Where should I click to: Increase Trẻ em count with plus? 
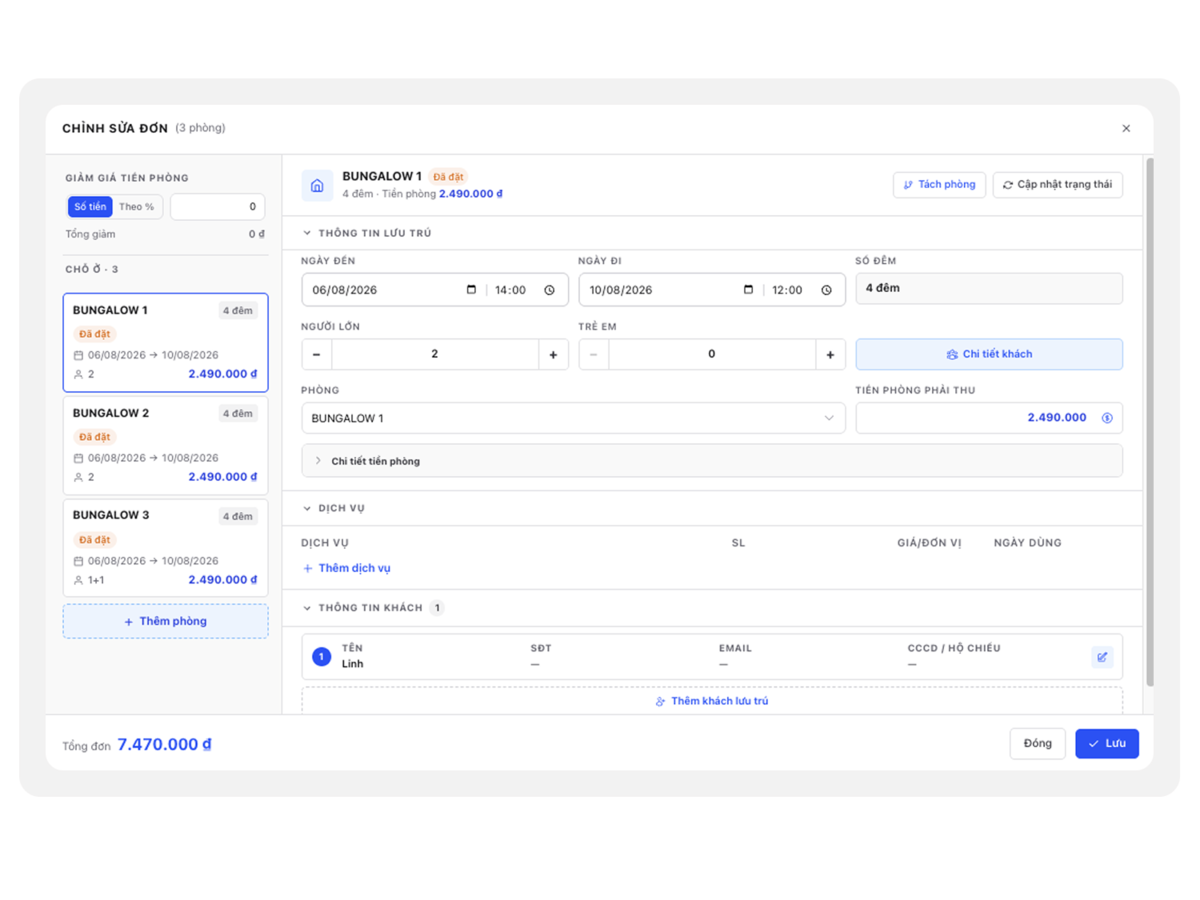coord(830,354)
